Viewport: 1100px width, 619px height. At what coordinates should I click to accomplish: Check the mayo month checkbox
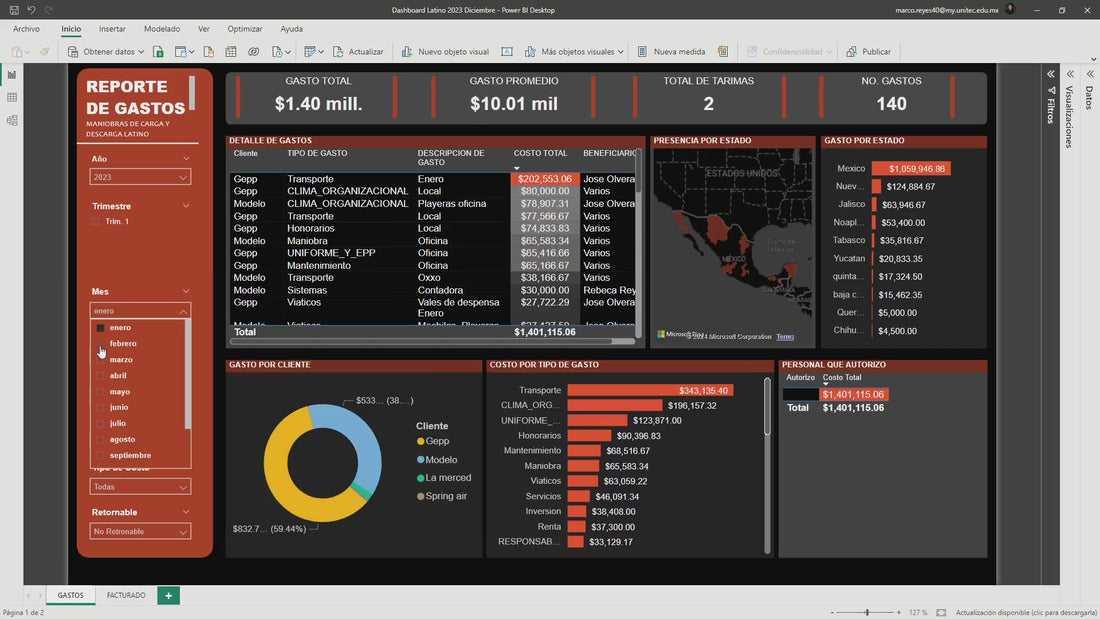99,391
